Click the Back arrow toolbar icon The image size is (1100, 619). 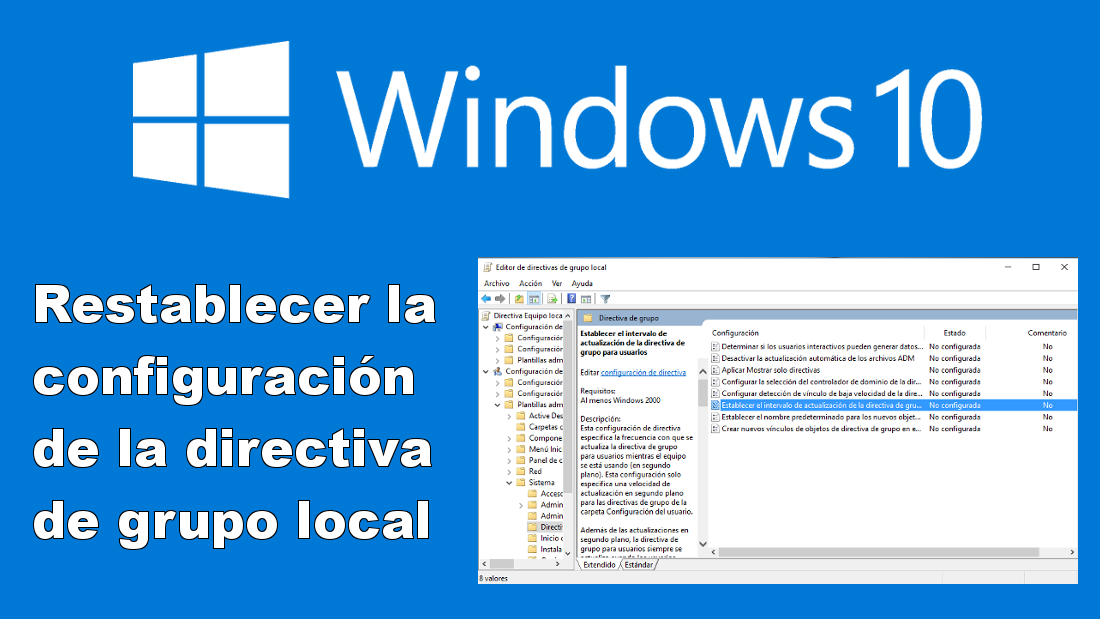point(485,299)
